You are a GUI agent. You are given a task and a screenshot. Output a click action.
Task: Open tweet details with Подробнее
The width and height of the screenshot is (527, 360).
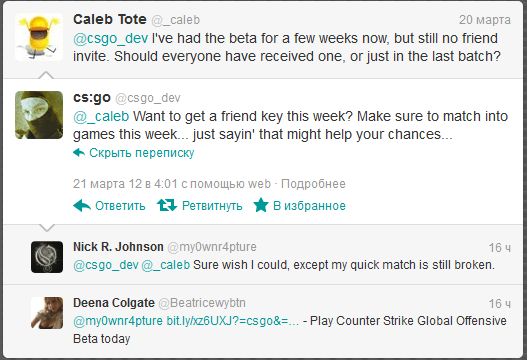pyautogui.click(x=313, y=184)
